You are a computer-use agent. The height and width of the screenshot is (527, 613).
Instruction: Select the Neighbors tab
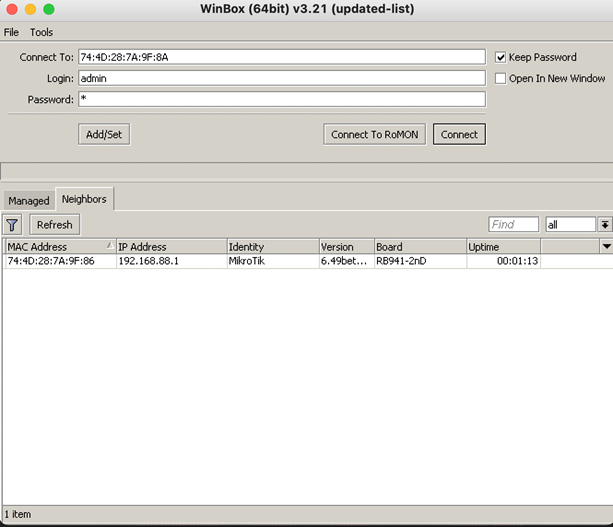pyautogui.click(x=85, y=199)
